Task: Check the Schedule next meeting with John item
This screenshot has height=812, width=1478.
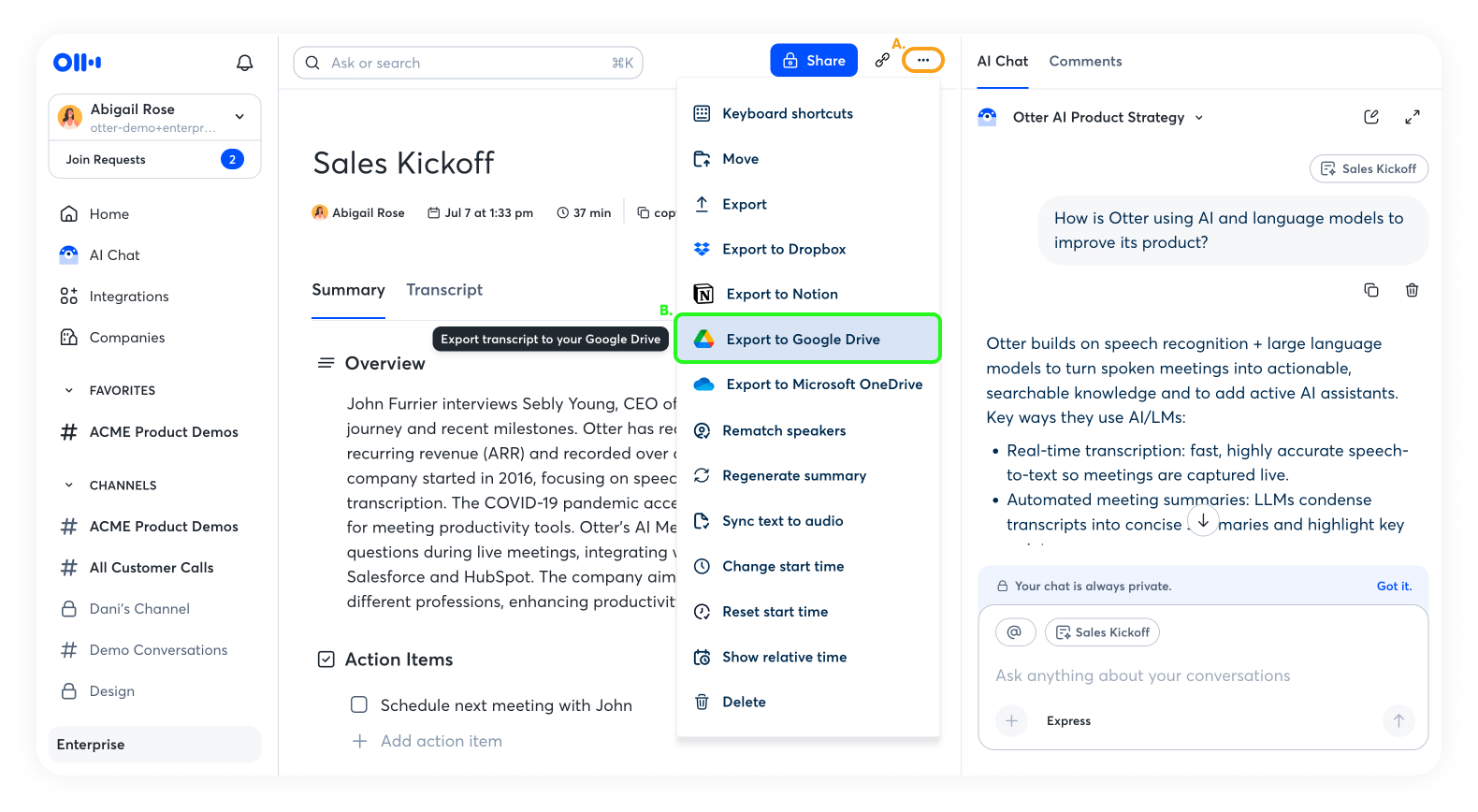Action: pos(359,704)
